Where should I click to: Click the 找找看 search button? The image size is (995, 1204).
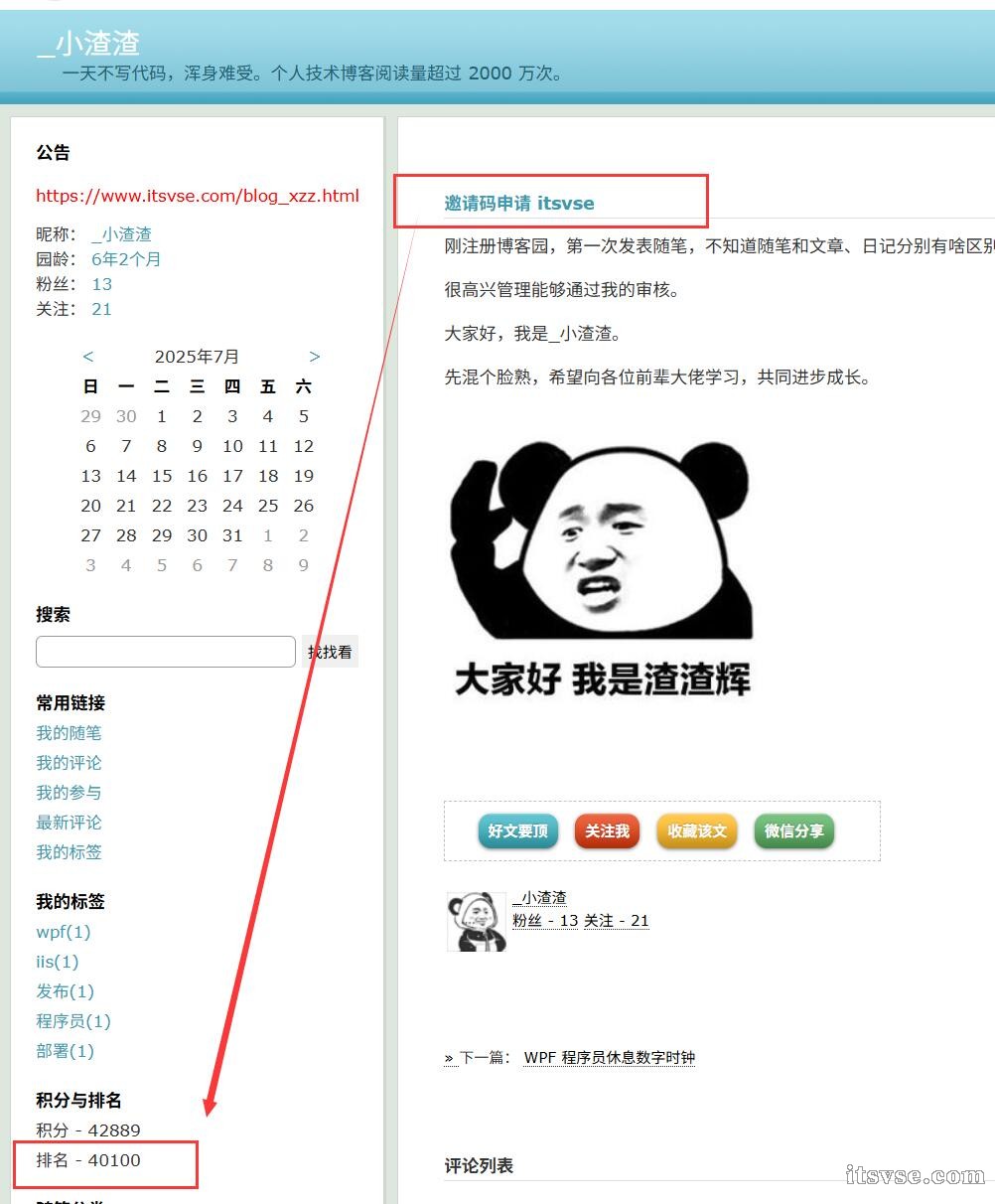pos(330,652)
